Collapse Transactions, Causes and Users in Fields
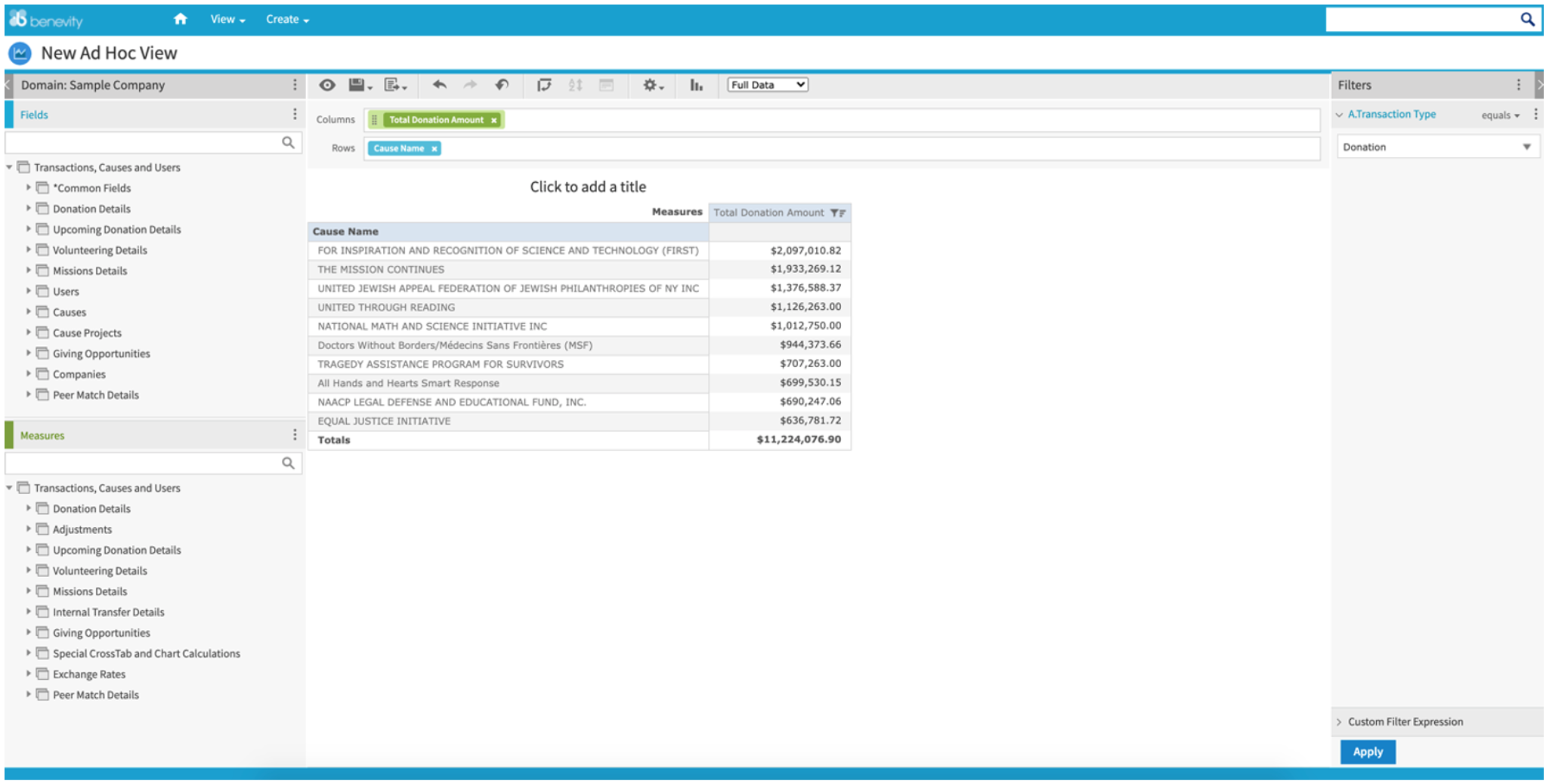 pos(9,168)
